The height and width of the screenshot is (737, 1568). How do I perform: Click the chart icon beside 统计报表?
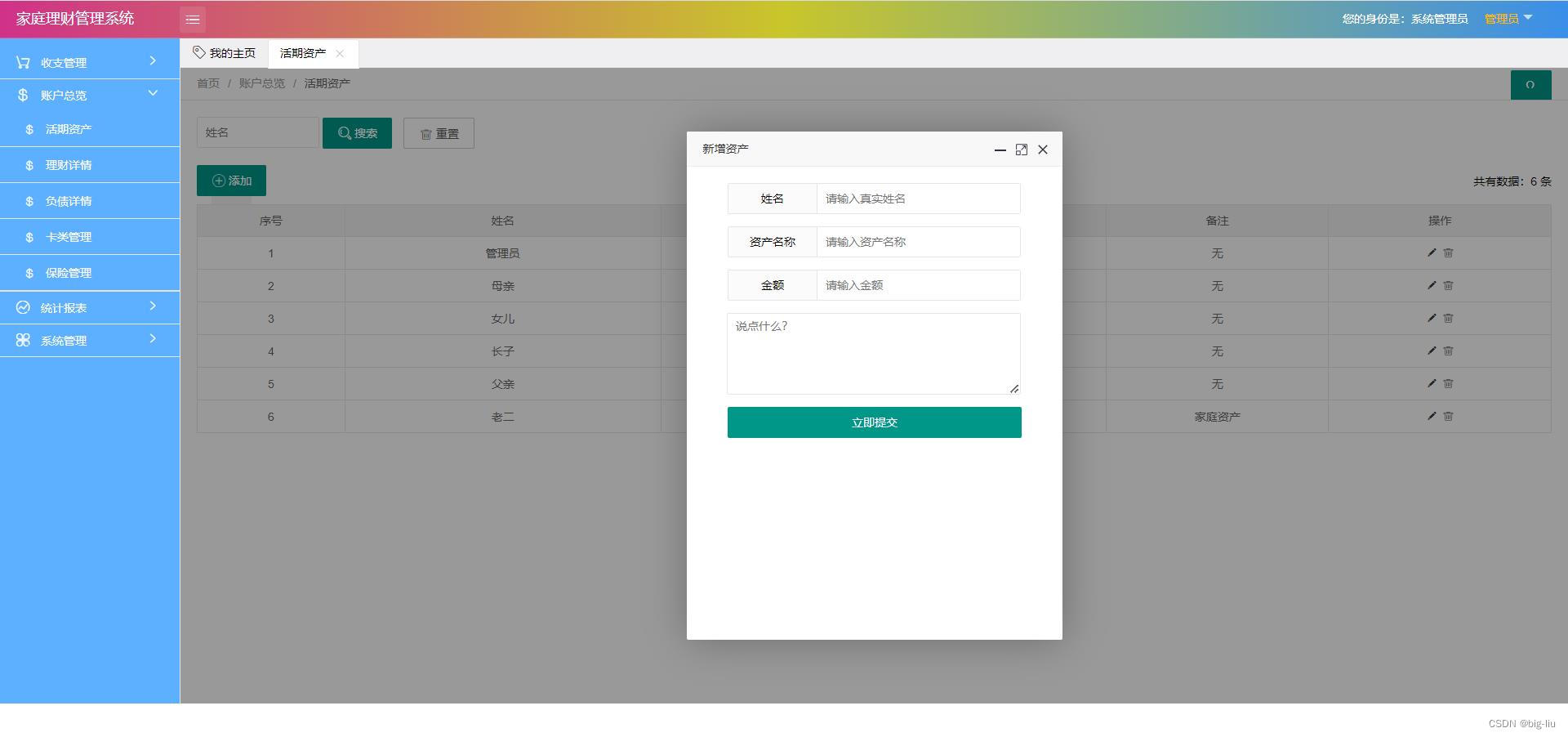coord(23,307)
